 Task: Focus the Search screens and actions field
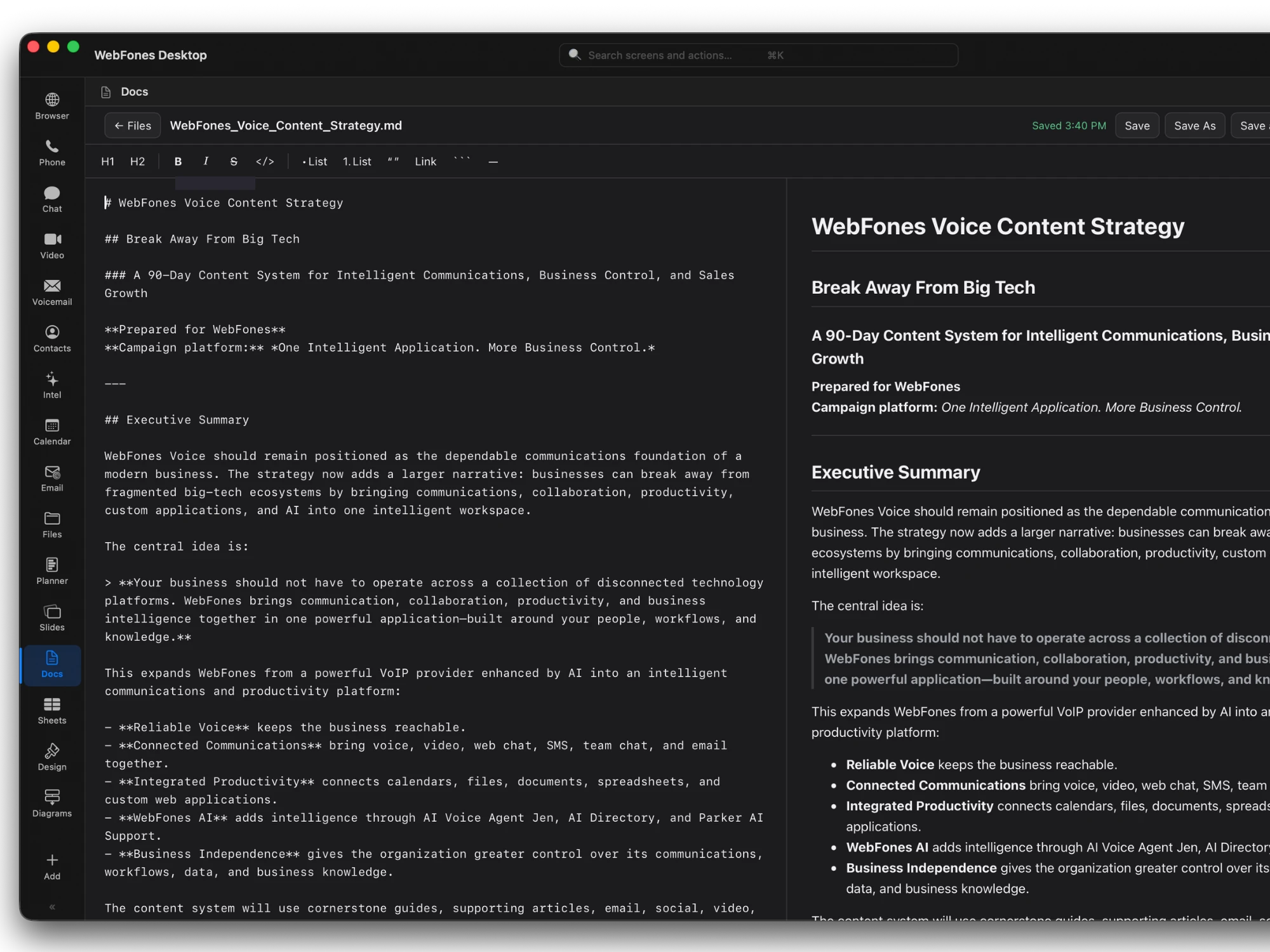pos(758,55)
